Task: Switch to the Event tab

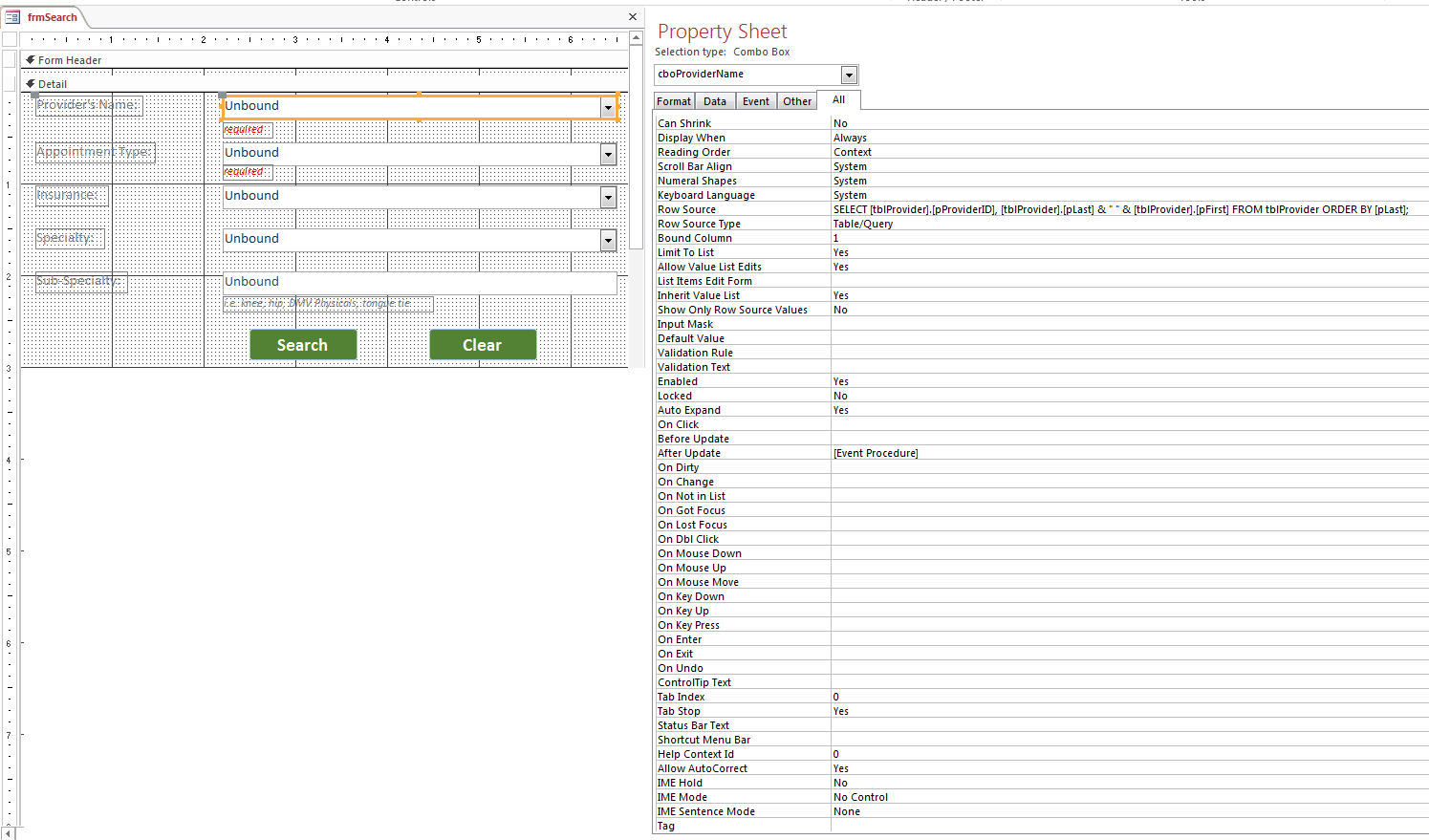Action: [x=756, y=101]
